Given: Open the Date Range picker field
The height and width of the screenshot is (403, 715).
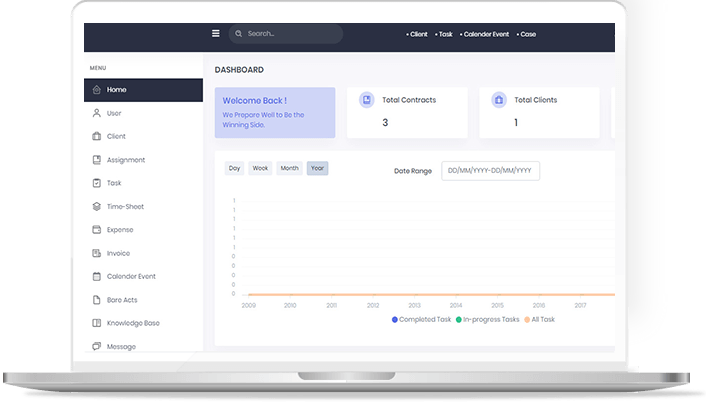Looking at the screenshot, I should pyautogui.click(x=490, y=171).
